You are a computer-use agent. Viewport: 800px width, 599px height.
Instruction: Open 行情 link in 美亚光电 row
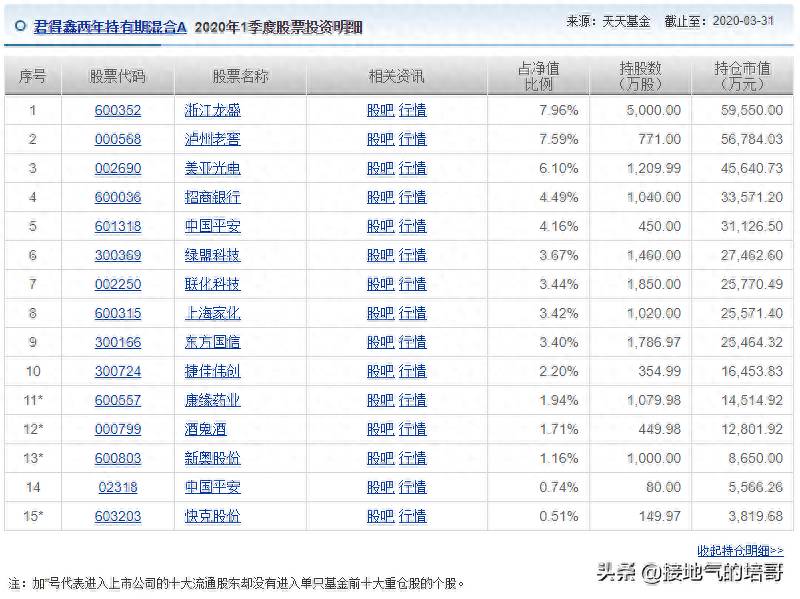coord(412,168)
